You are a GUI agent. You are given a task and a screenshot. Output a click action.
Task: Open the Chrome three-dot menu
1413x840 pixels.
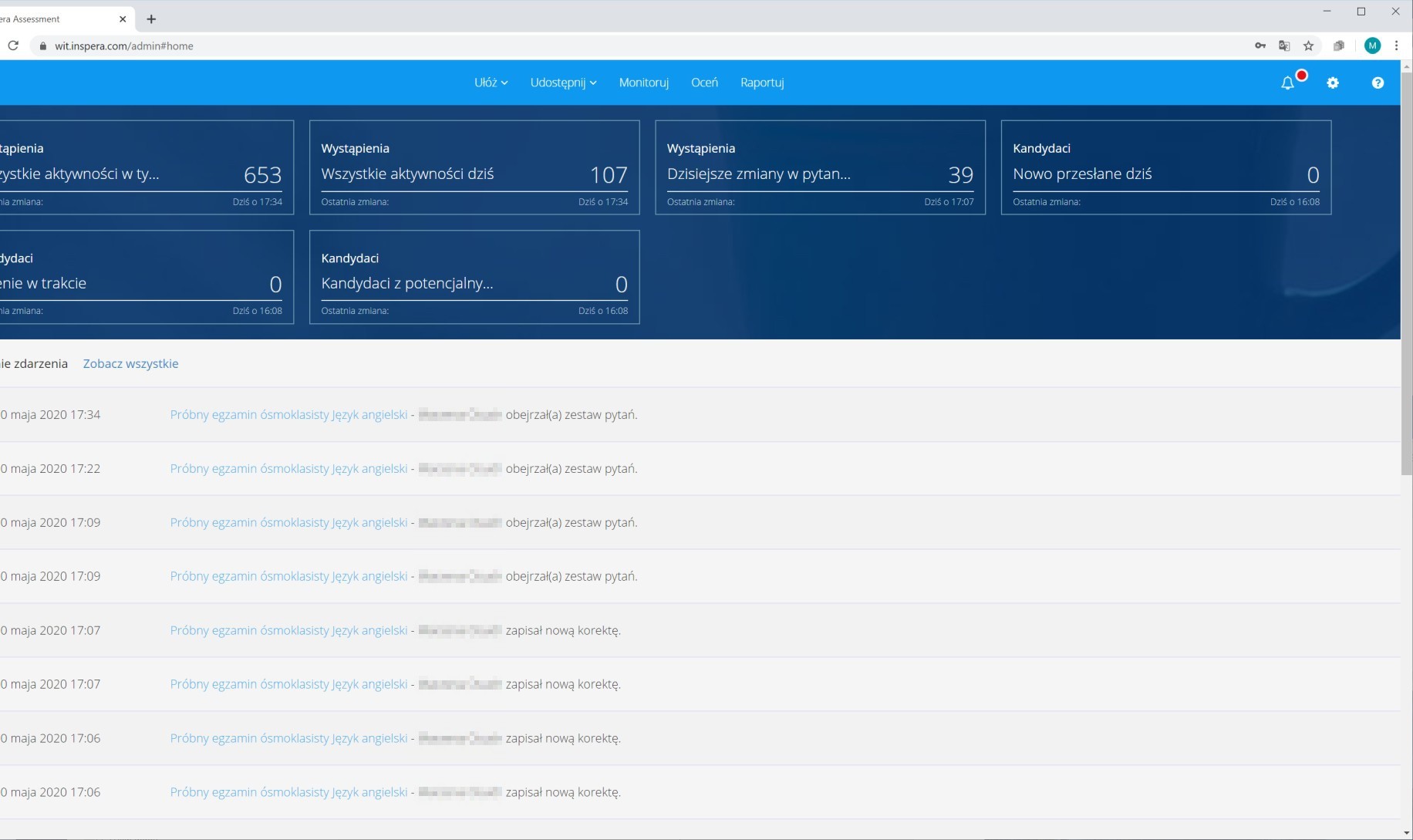1396,46
